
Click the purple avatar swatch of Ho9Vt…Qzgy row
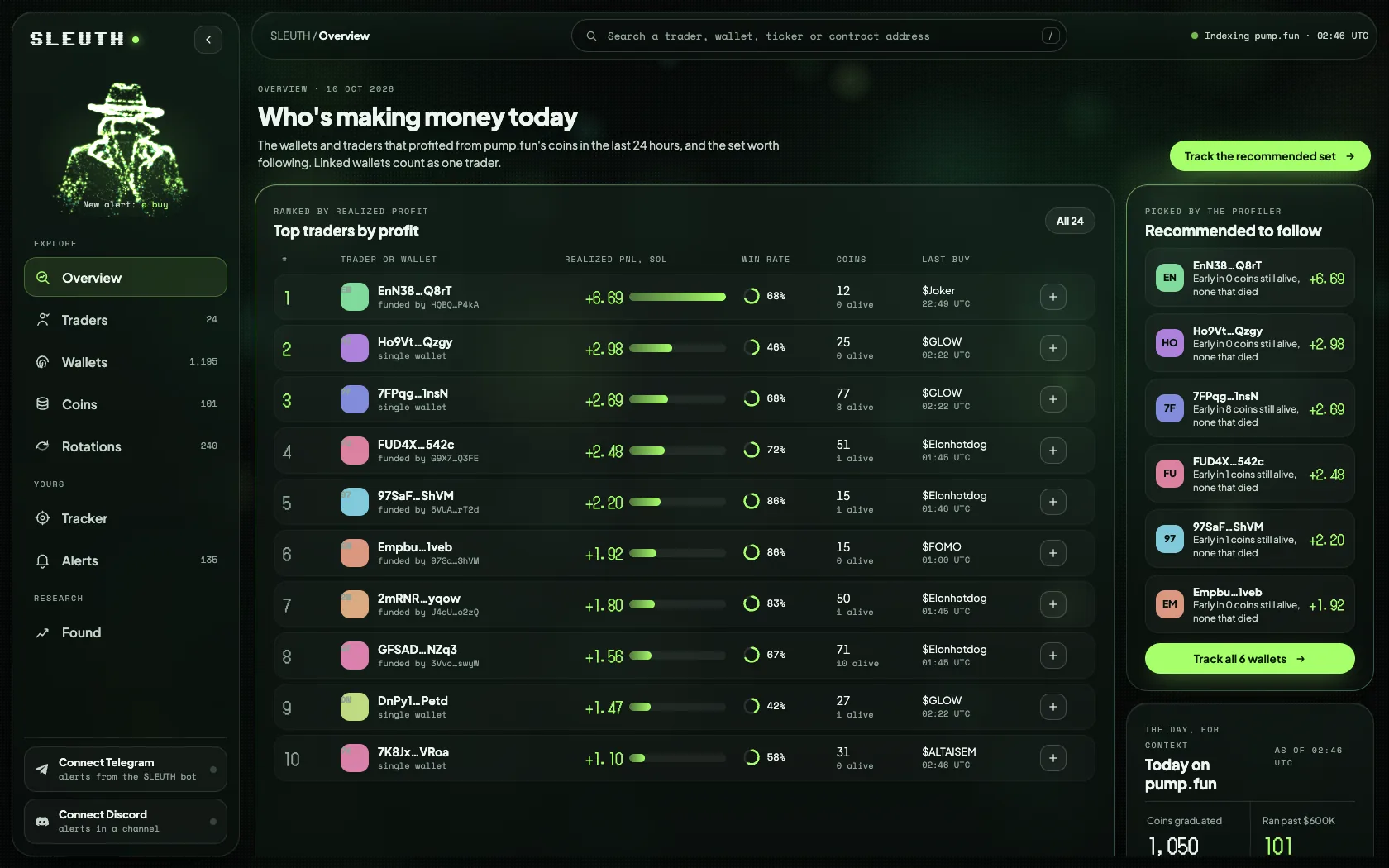[x=355, y=348]
